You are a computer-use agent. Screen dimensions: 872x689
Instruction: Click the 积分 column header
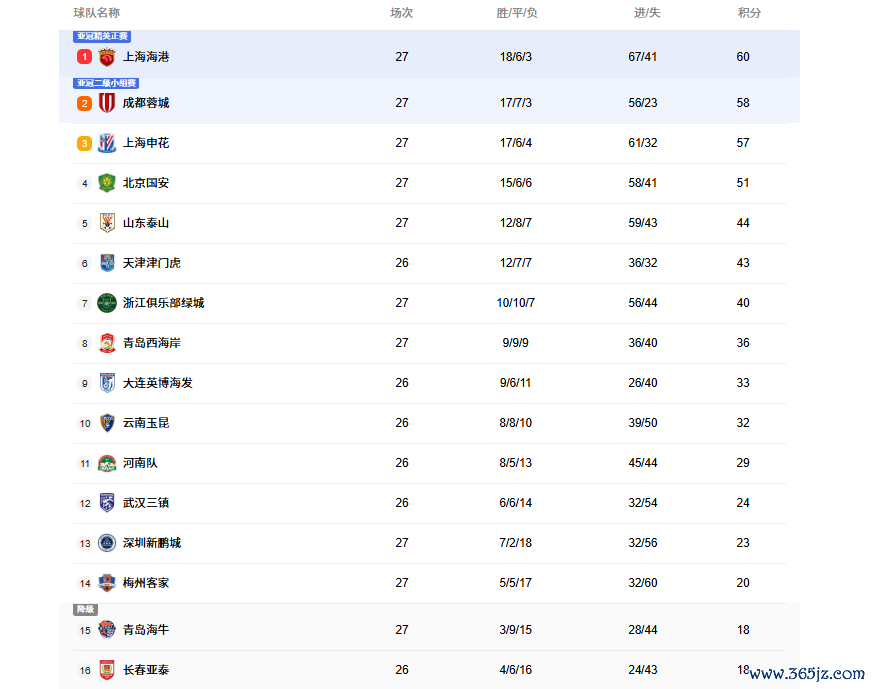point(749,13)
